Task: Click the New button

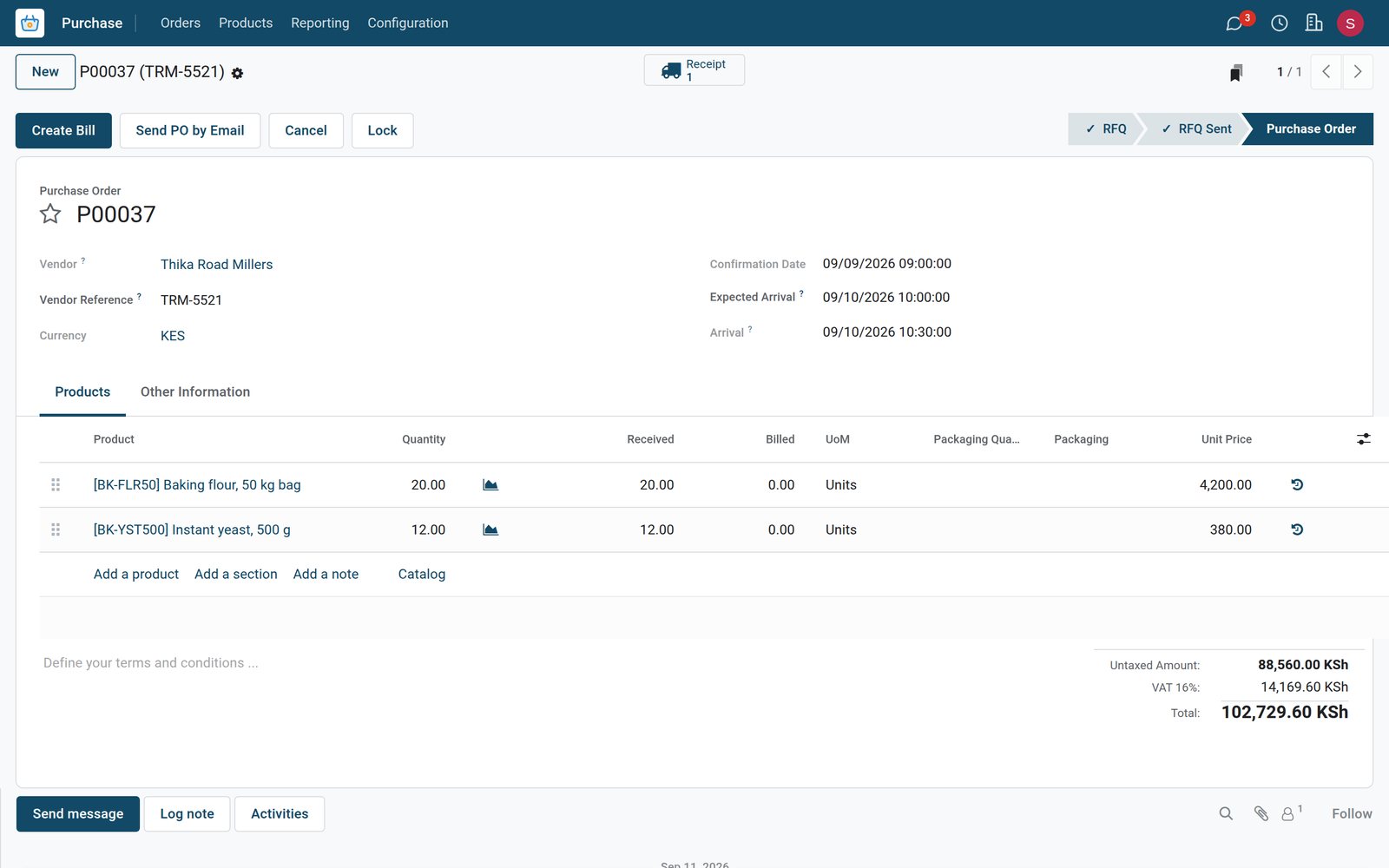Action: pos(45,72)
